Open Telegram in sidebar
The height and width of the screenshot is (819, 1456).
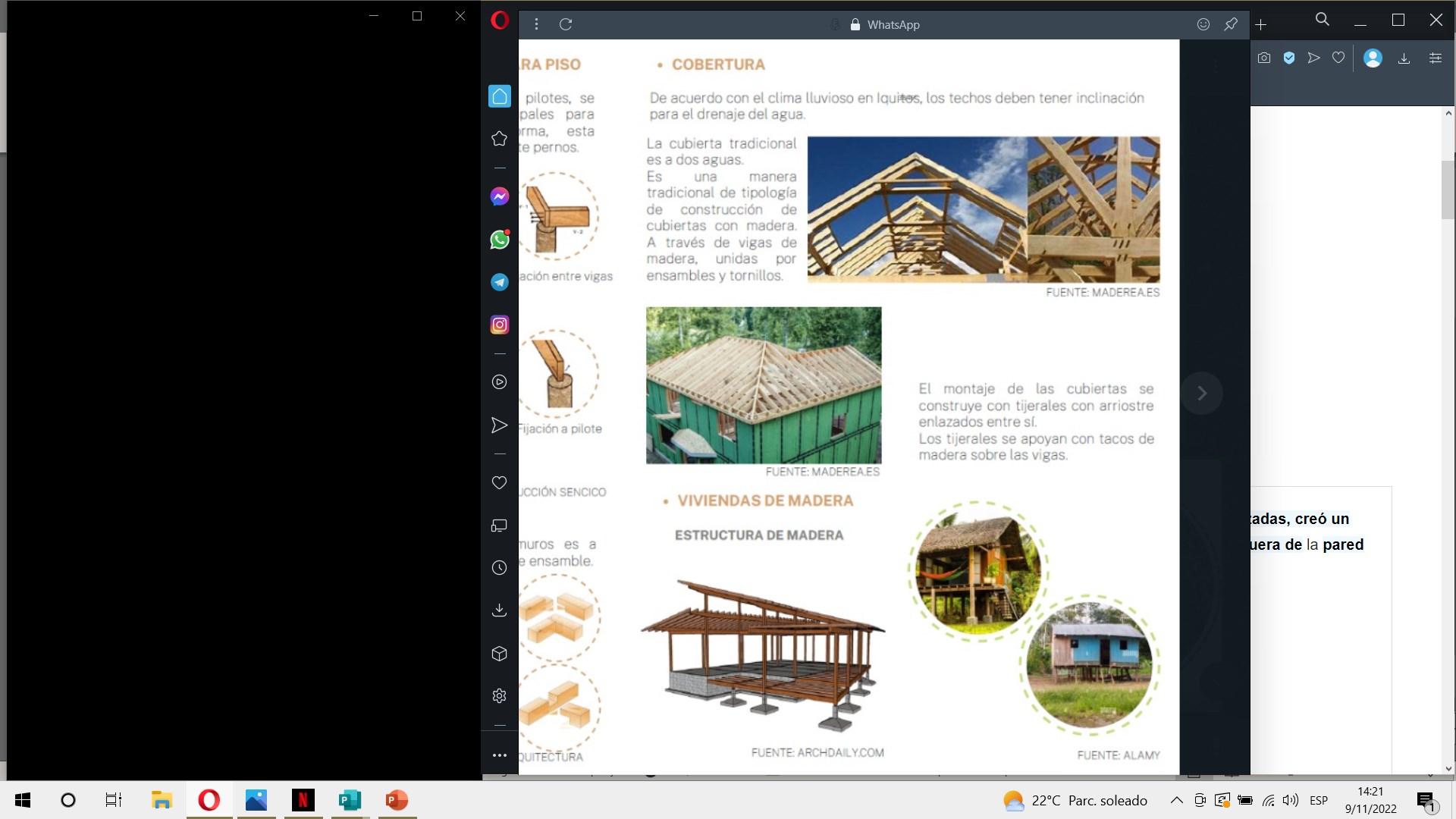coord(499,282)
